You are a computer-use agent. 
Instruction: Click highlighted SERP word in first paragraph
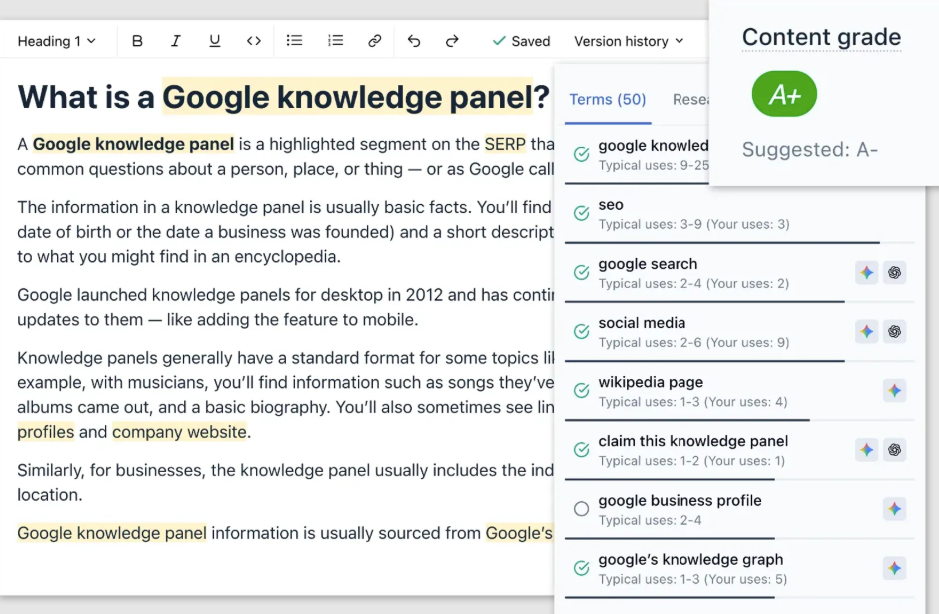click(505, 144)
